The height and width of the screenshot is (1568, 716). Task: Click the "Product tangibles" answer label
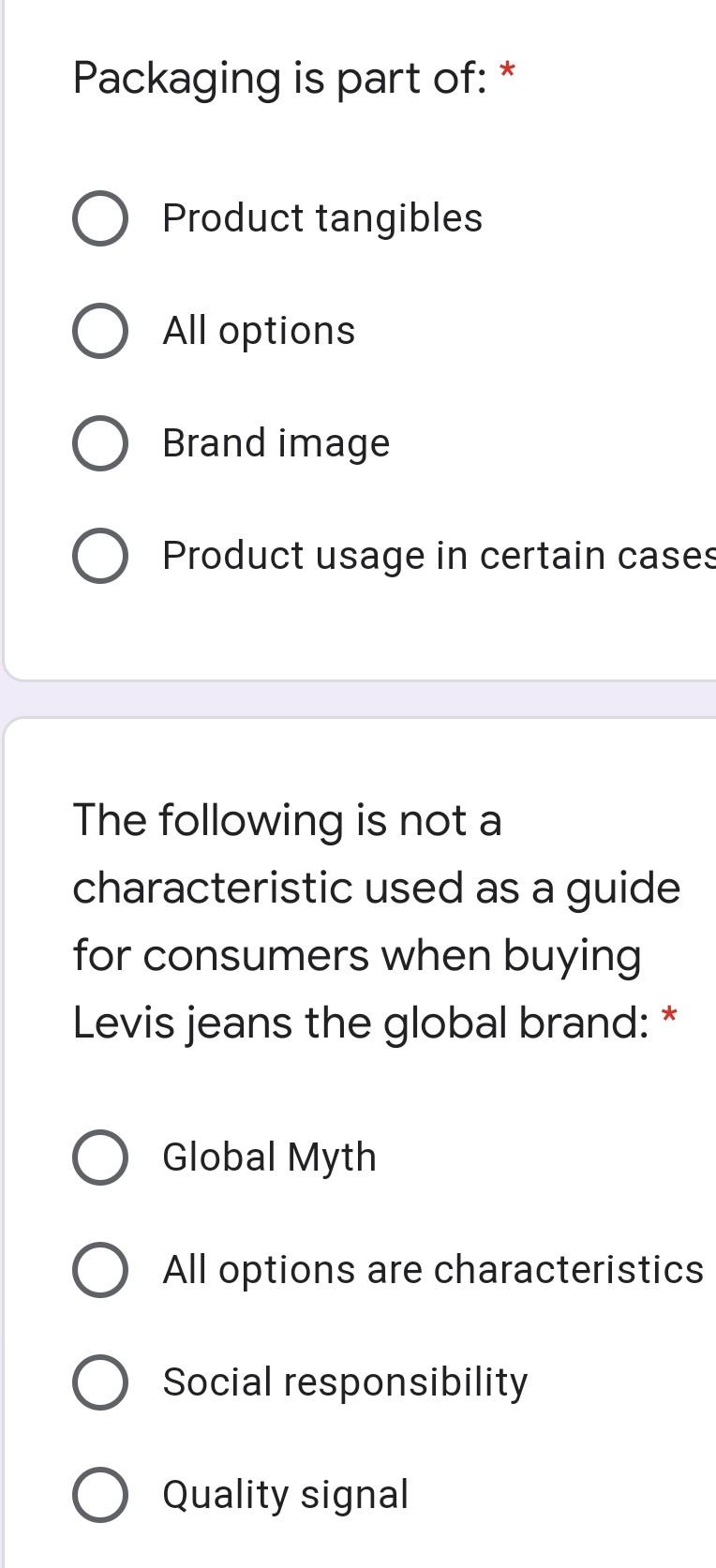pos(321,218)
